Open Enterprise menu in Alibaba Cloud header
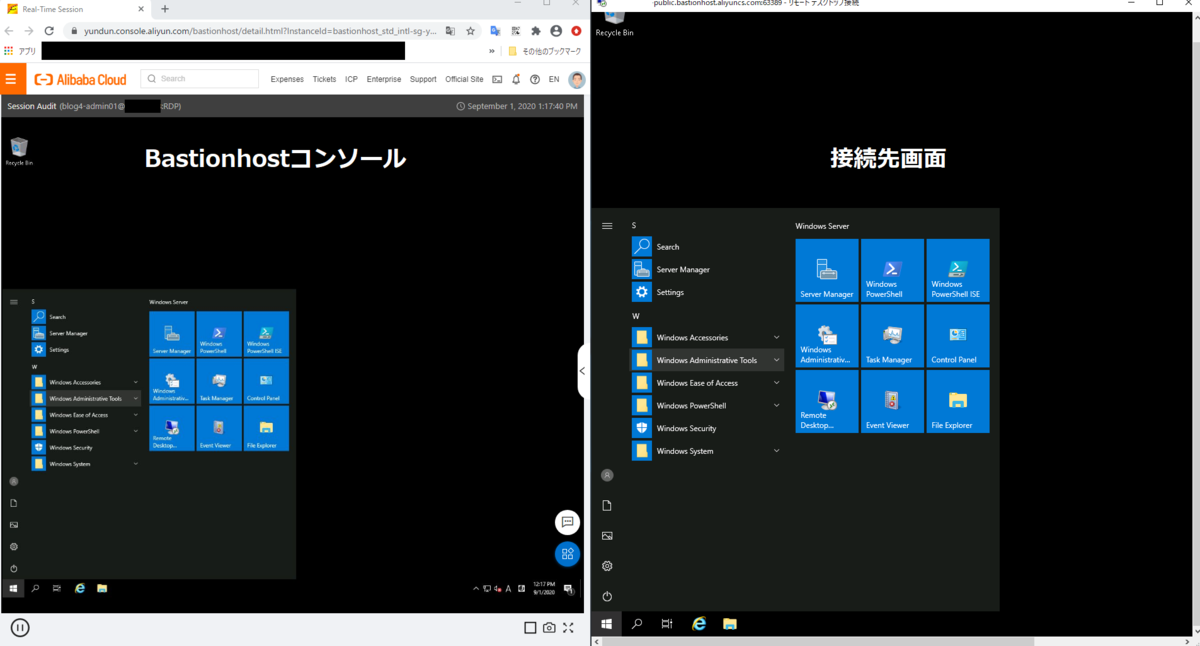This screenshot has width=1200, height=646. [384, 79]
